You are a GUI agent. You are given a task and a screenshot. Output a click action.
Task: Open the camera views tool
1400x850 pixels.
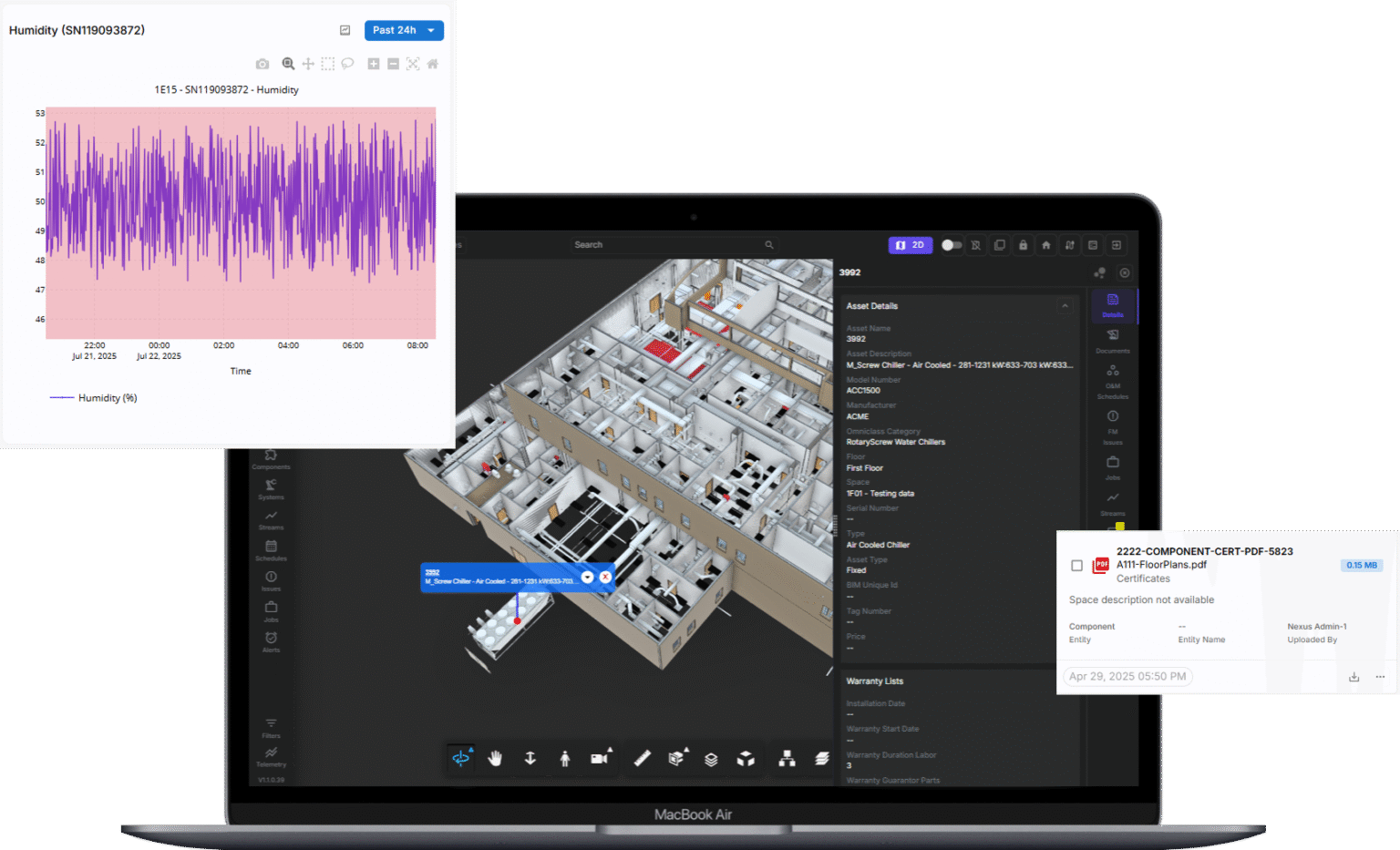click(x=599, y=758)
